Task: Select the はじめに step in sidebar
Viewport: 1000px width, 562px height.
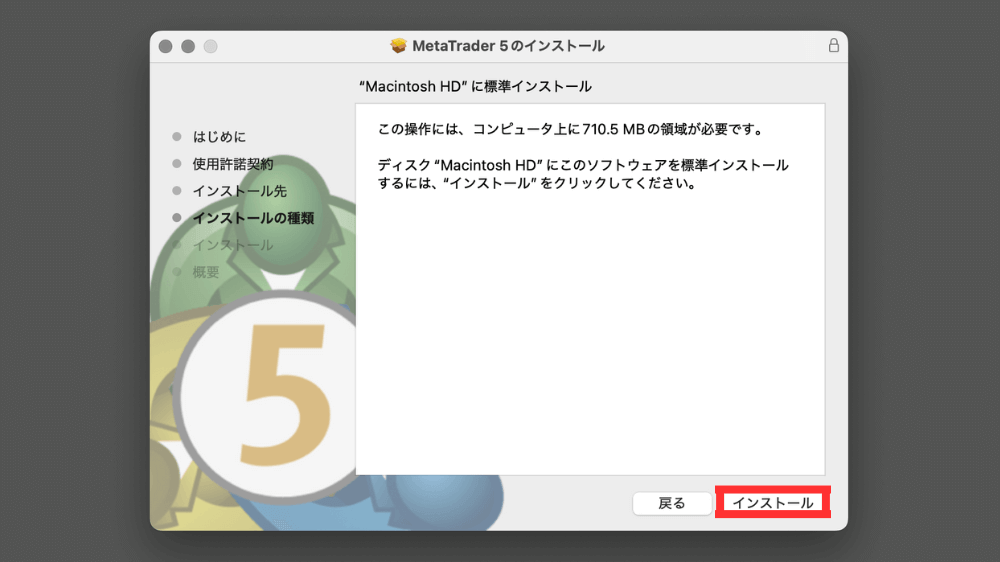Action: click(219, 137)
